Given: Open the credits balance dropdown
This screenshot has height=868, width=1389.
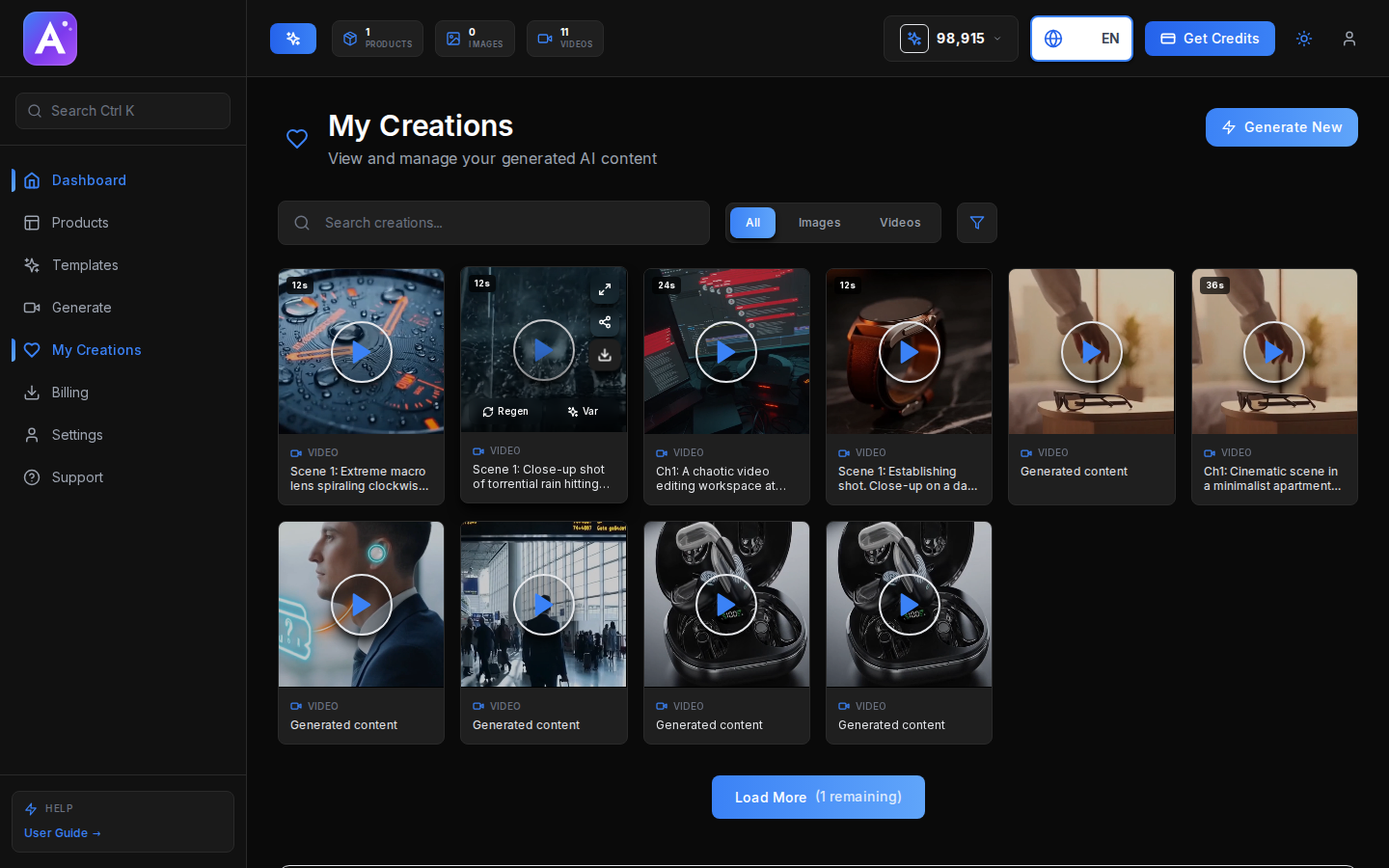Looking at the screenshot, I should click(x=950, y=39).
